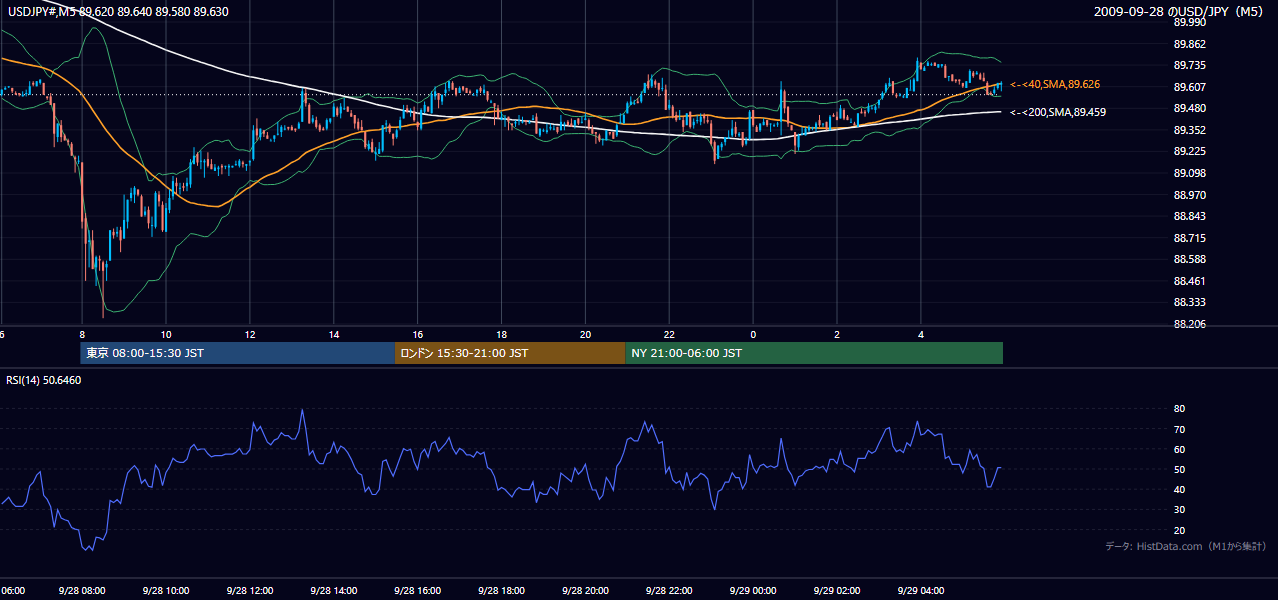
Task: Click RSI axis level 40
Action: [x=1179, y=489]
